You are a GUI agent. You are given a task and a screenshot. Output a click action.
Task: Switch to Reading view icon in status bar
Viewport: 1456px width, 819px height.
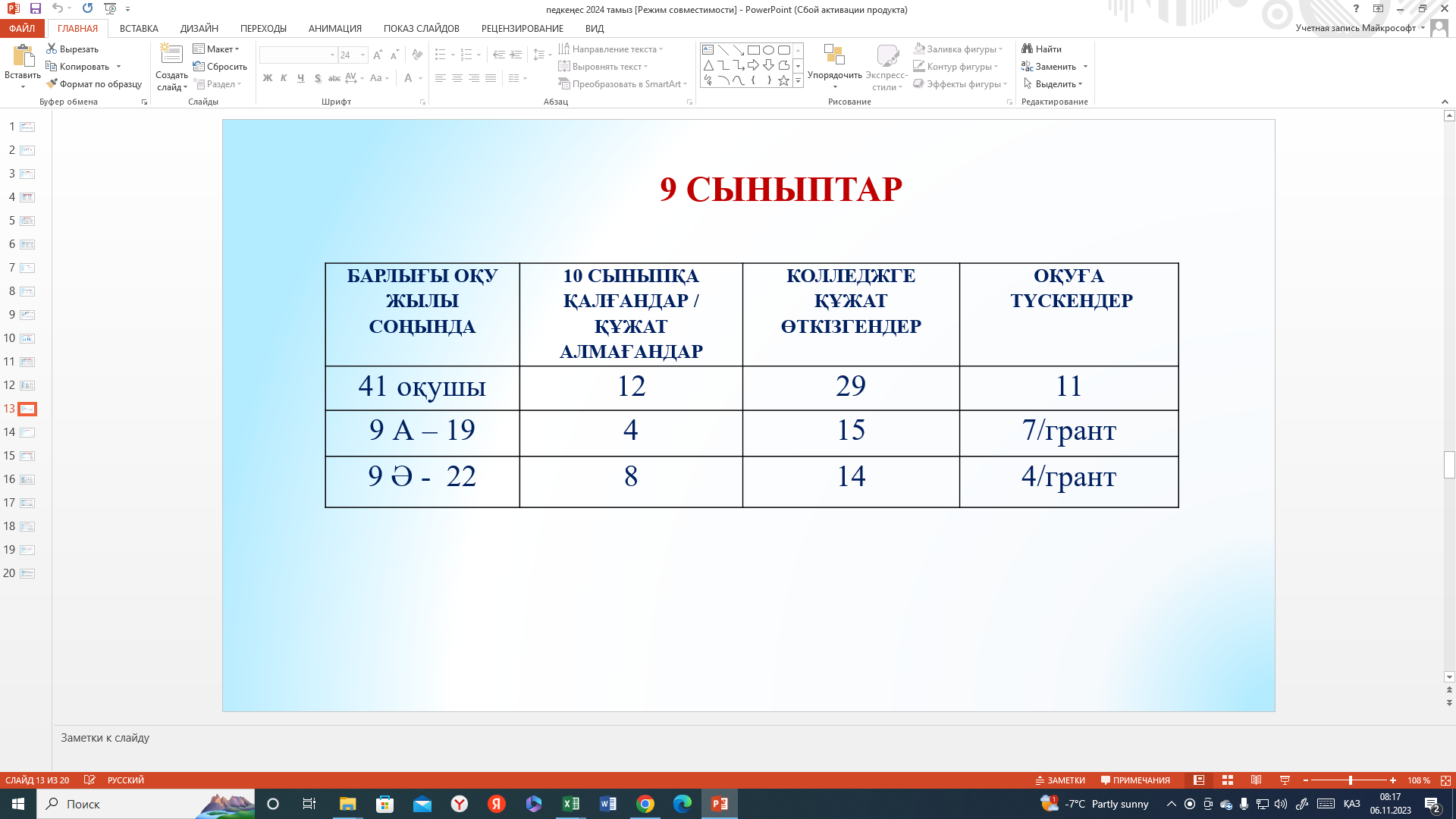pos(1257,780)
